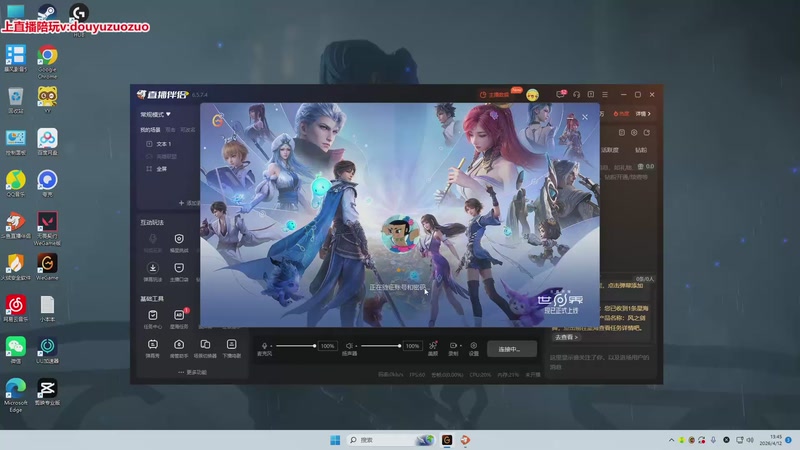Click 去查看 link in notification
The height and width of the screenshot is (450, 800).
(566, 337)
